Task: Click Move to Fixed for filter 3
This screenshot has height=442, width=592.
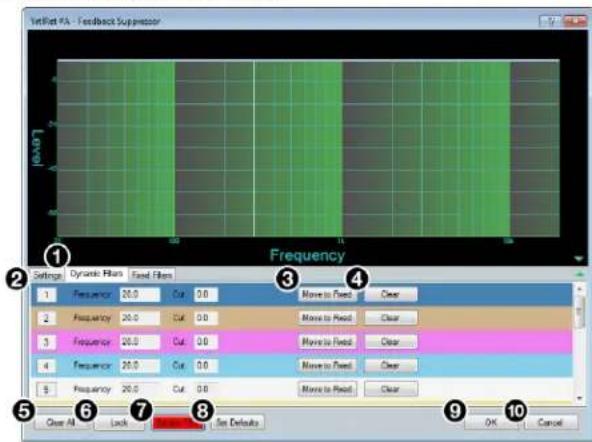Action: 327,342
